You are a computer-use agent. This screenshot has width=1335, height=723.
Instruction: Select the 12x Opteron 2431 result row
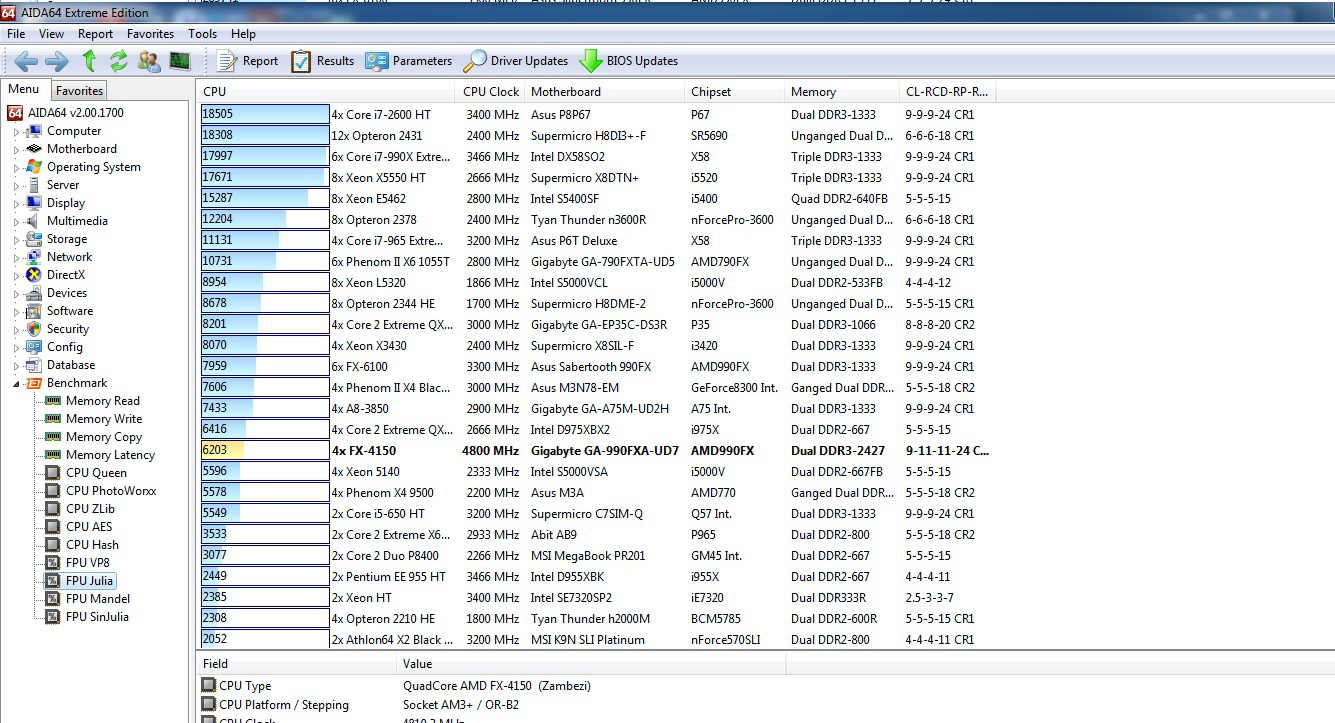[598, 136]
